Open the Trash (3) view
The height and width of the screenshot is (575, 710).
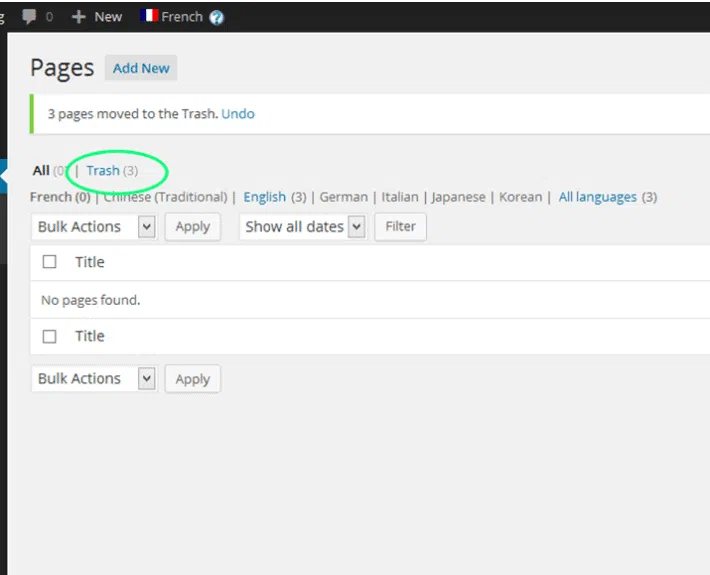pyautogui.click(x=112, y=171)
